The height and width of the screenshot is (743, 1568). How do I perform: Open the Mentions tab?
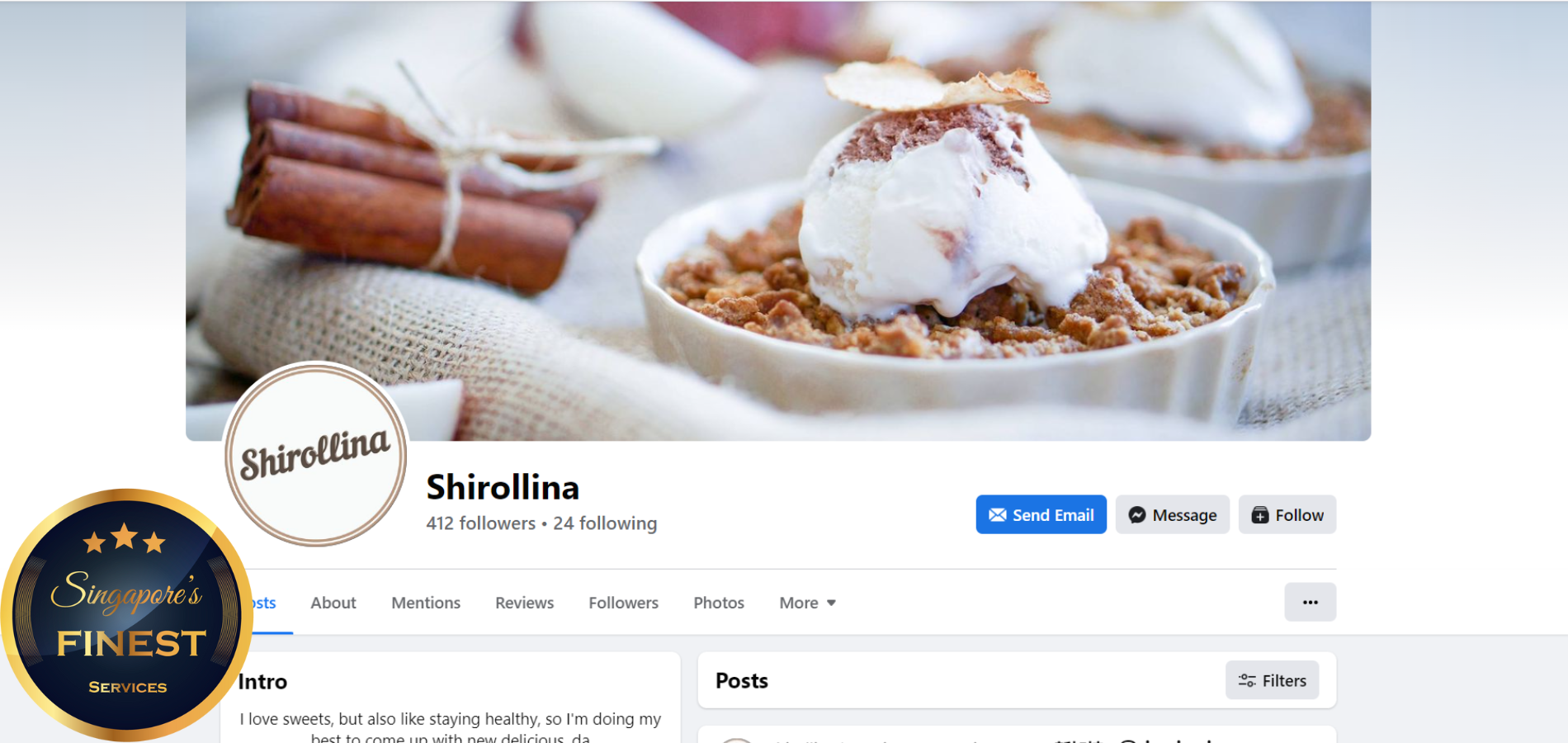click(x=426, y=603)
